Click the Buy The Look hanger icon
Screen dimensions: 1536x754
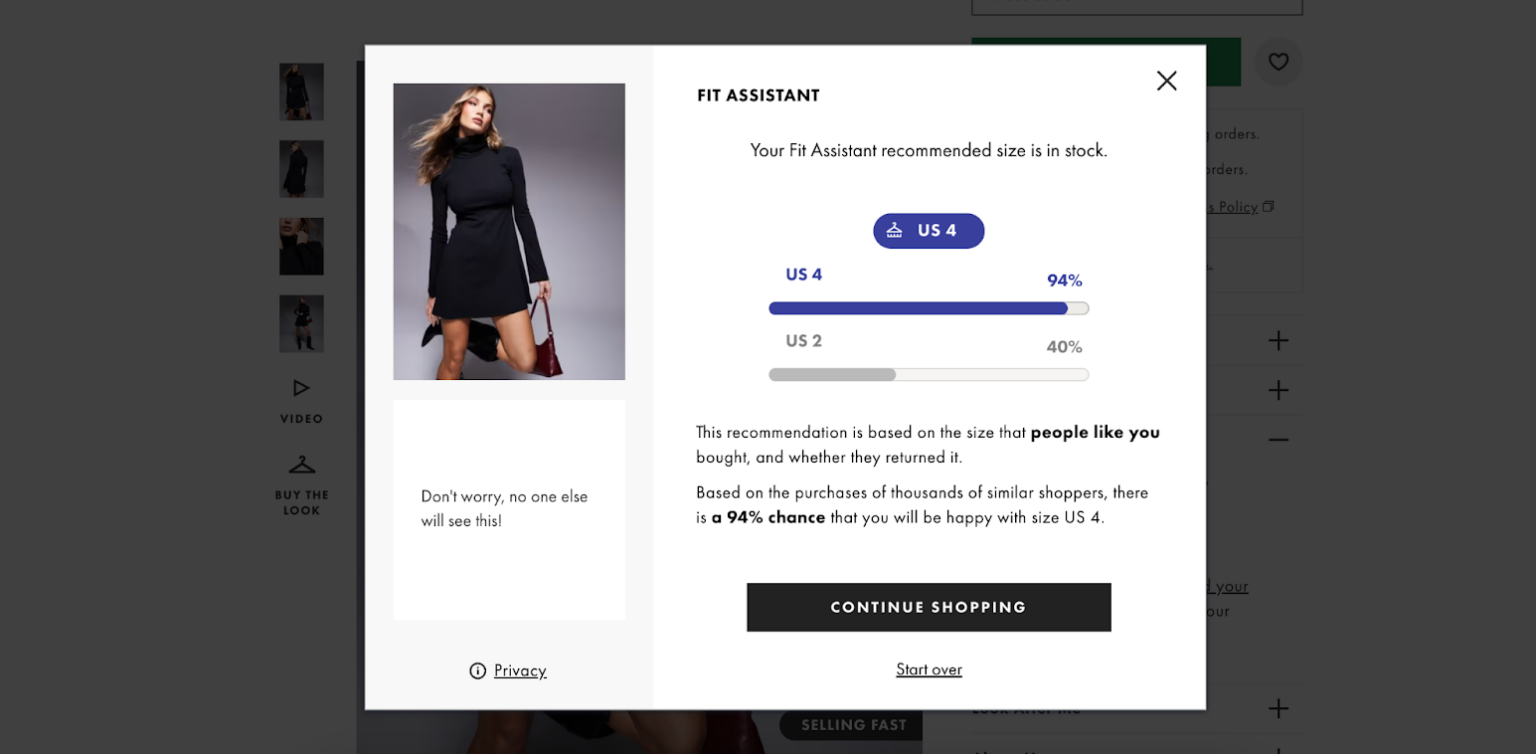301,463
